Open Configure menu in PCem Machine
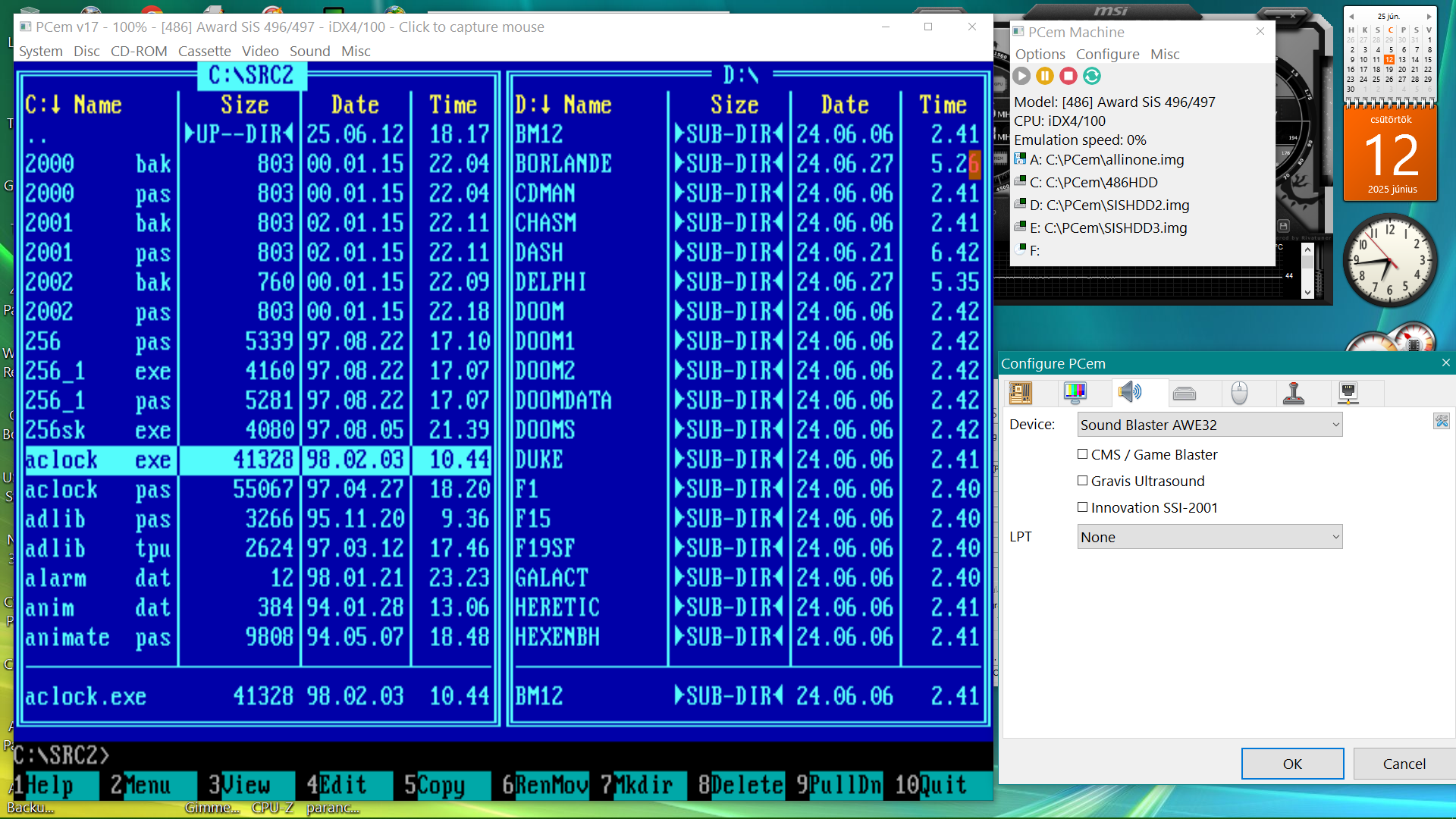Viewport: 1456px width, 819px height. 1108,54
